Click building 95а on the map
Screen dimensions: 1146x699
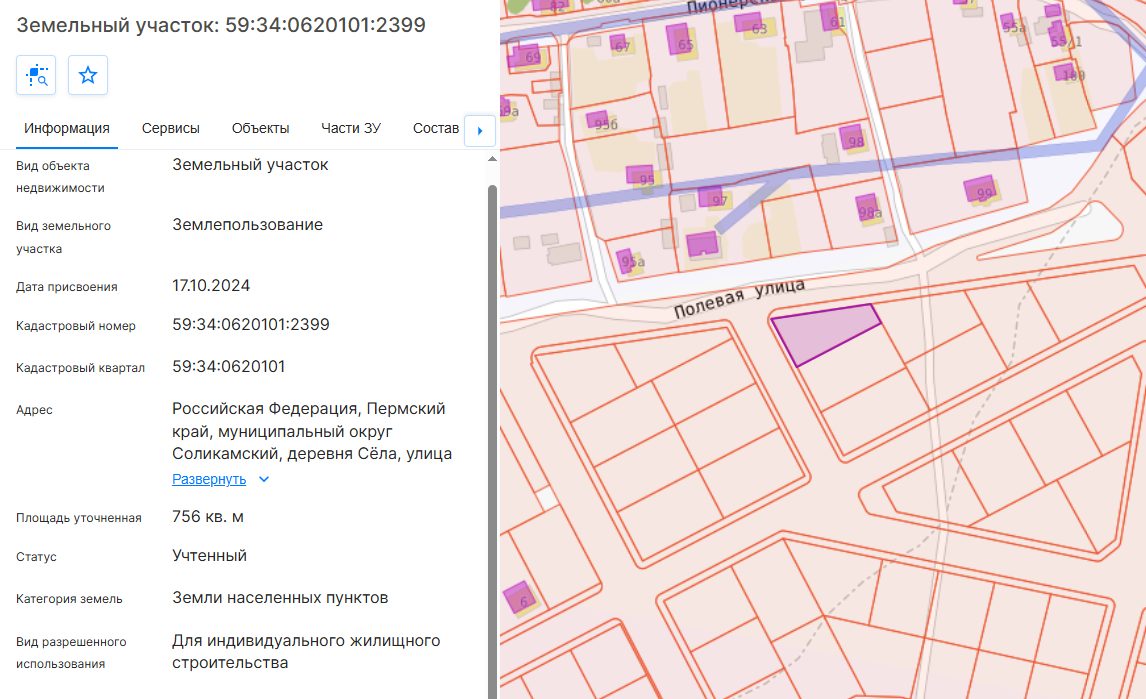(628, 260)
